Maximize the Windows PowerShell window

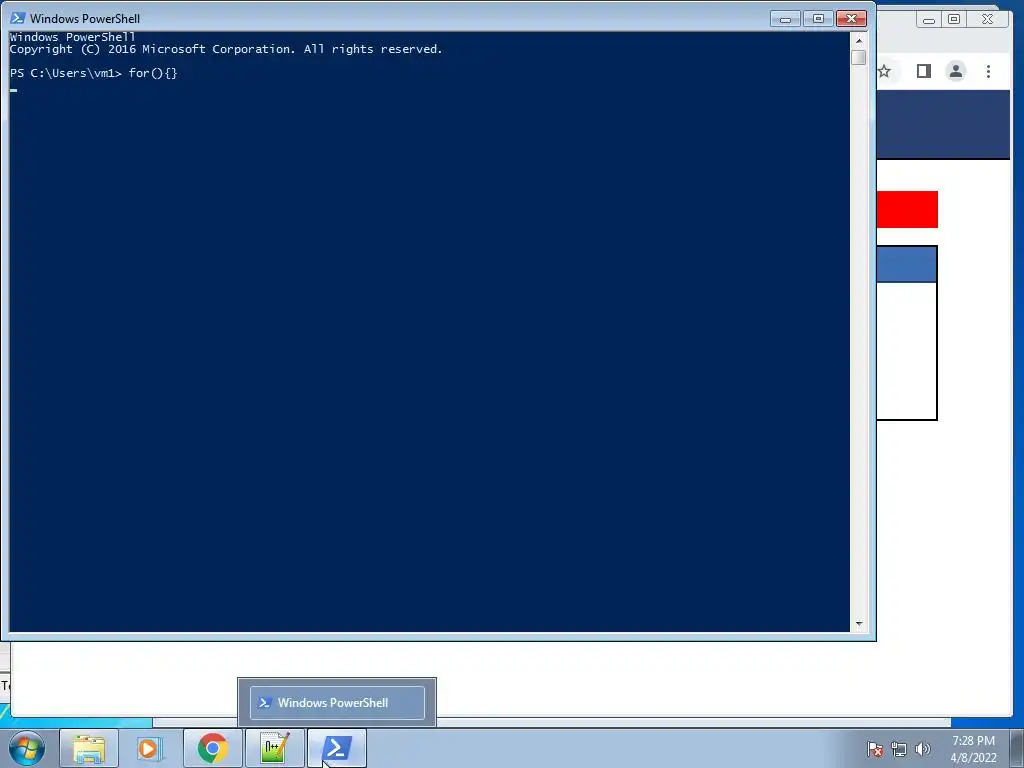[x=818, y=19]
